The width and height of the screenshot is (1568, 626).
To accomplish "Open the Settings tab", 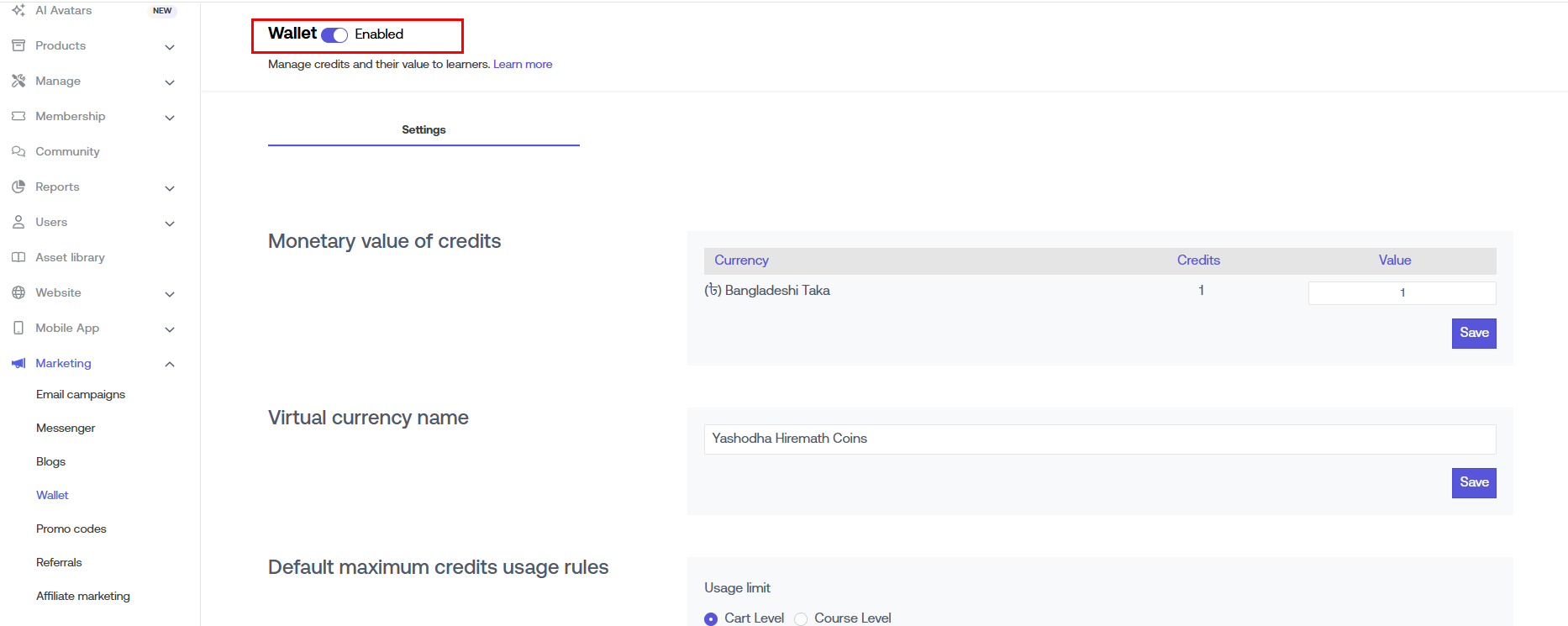I will [x=424, y=129].
